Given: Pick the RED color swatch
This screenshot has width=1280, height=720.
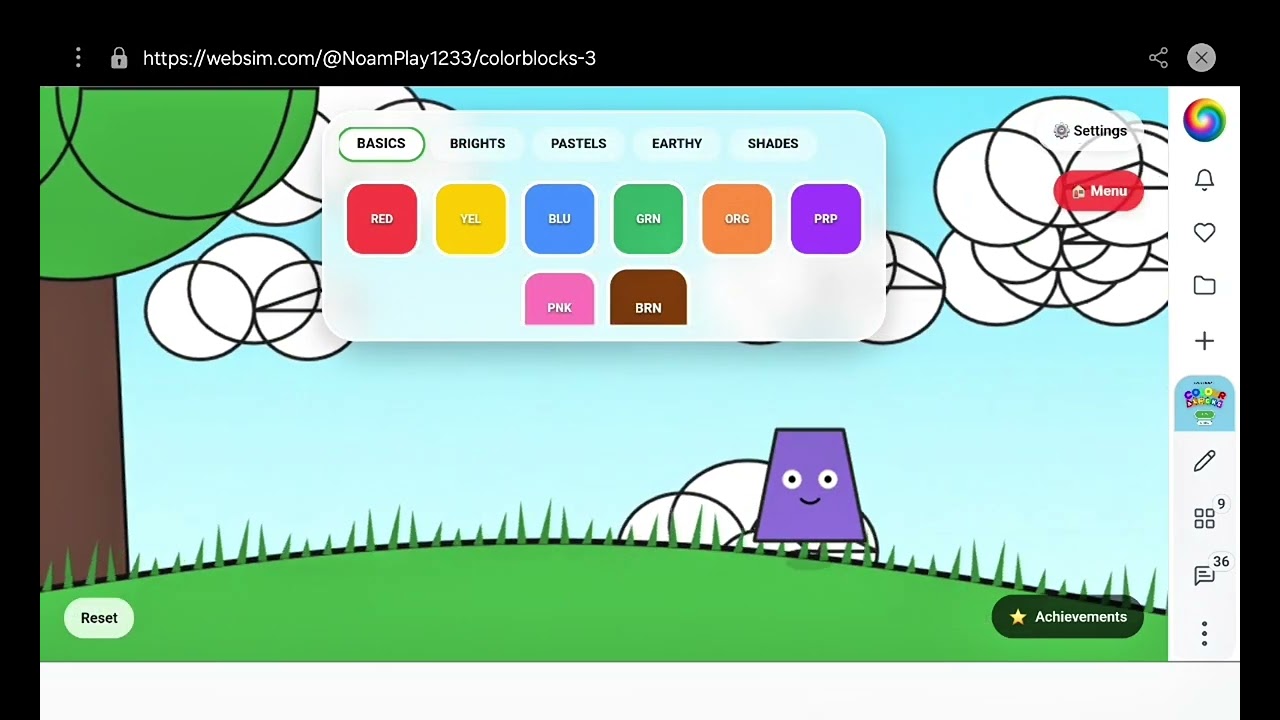Looking at the screenshot, I should point(382,219).
